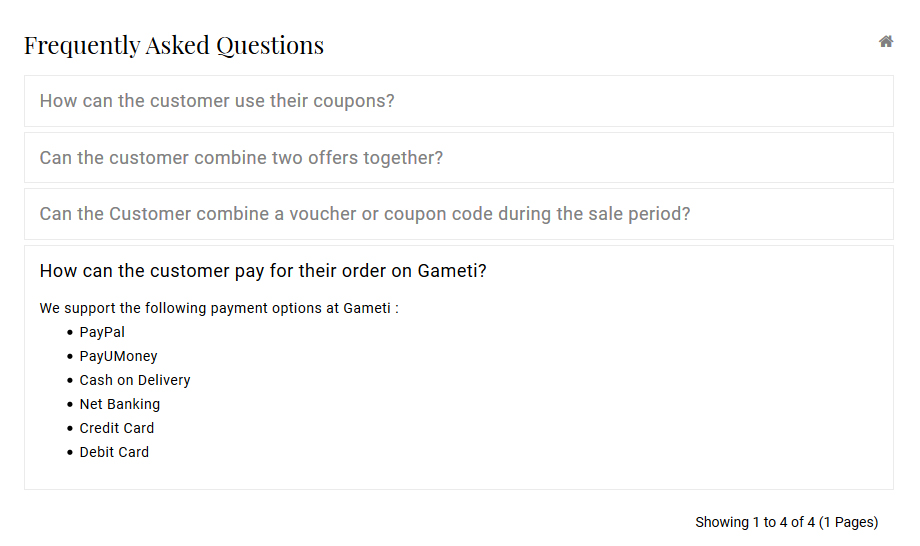The width and height of the screenshot is (920, 546).
Task: Expand 'combine two offers together' question
Action: click(x=241, y=158)
